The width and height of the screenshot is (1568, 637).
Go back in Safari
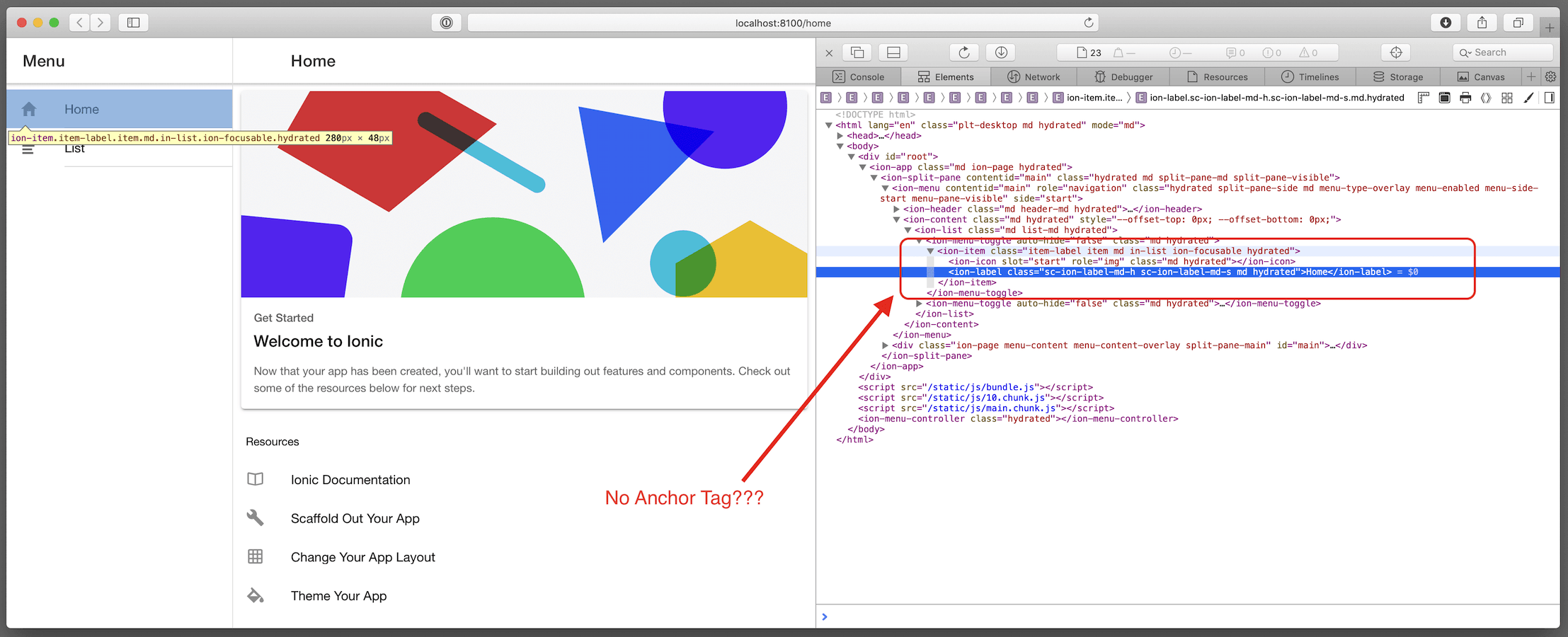click(x=80, y=23)
